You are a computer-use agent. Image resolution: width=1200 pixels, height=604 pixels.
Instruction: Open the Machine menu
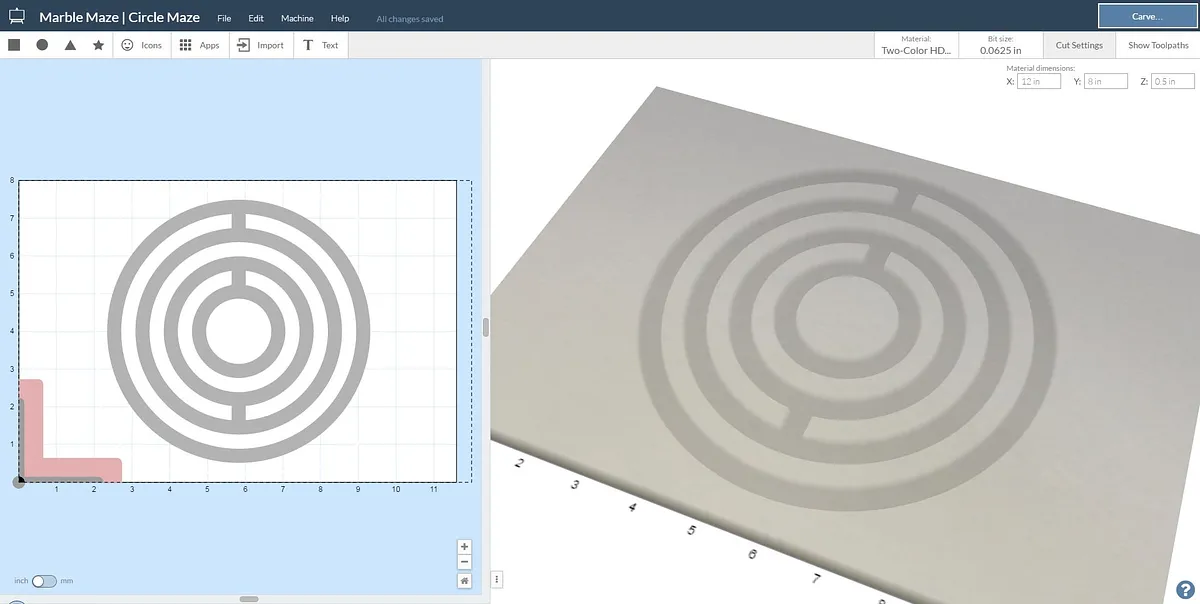[297, 18]
